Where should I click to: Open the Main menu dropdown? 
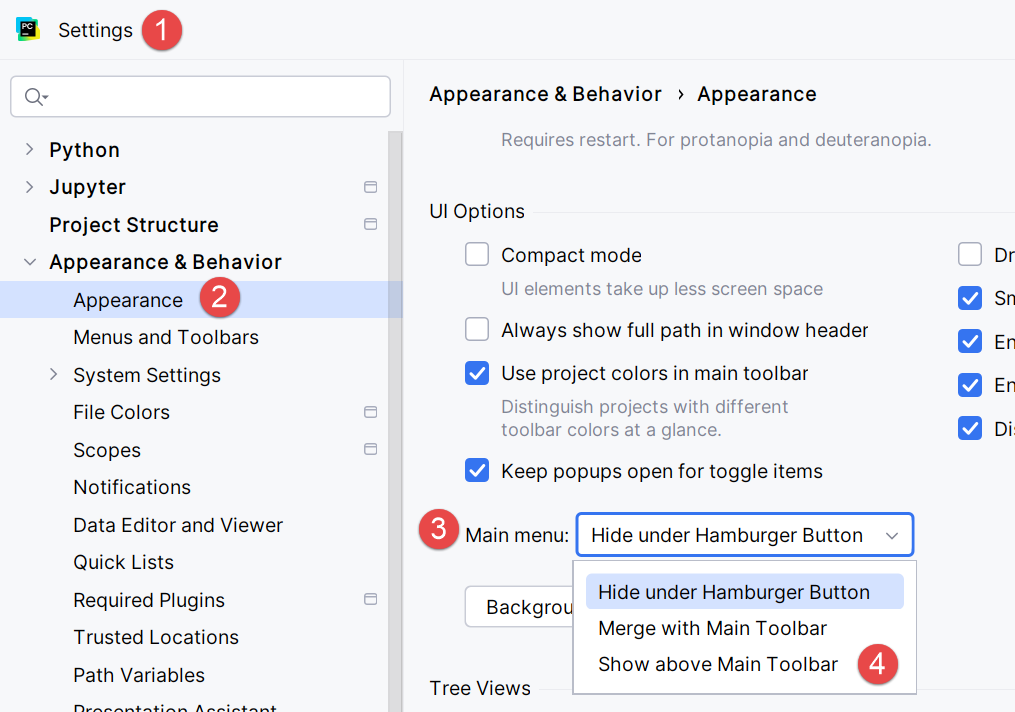tap(744, 535)
